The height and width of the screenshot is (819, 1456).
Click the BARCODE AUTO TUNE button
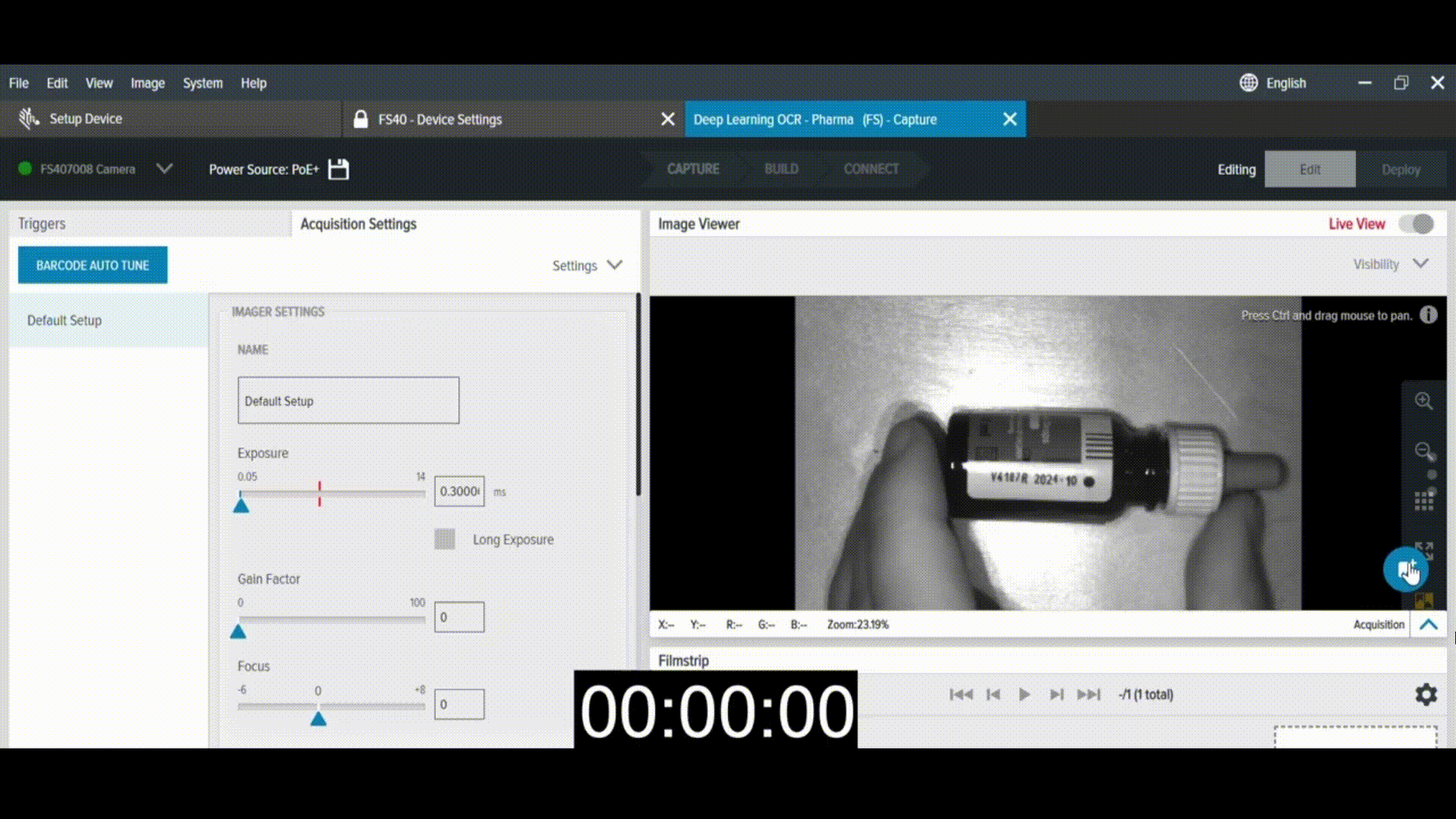point(93,265)
